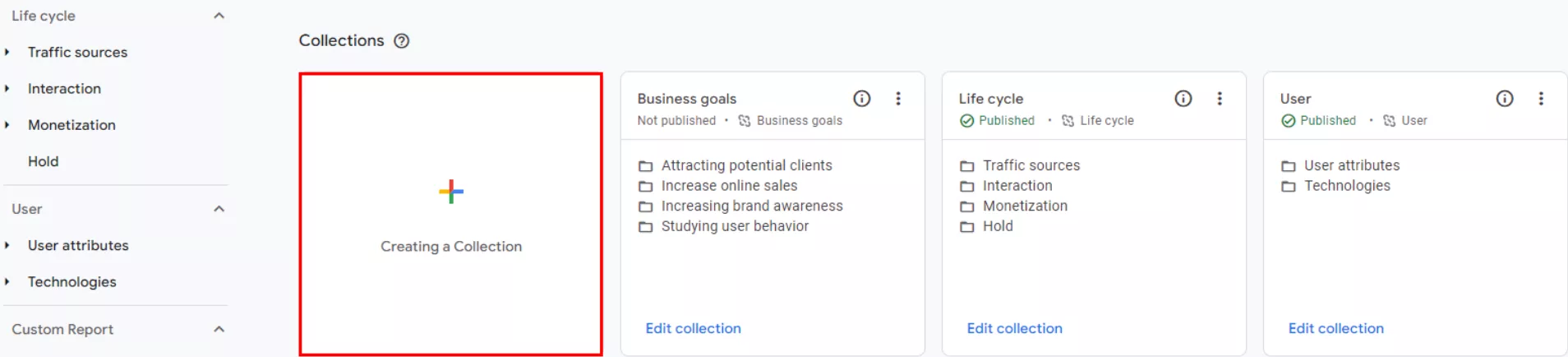1568x357 pixels.
Task: Open Traffic sources in the sidebar
Action: [x=78, y=52]
